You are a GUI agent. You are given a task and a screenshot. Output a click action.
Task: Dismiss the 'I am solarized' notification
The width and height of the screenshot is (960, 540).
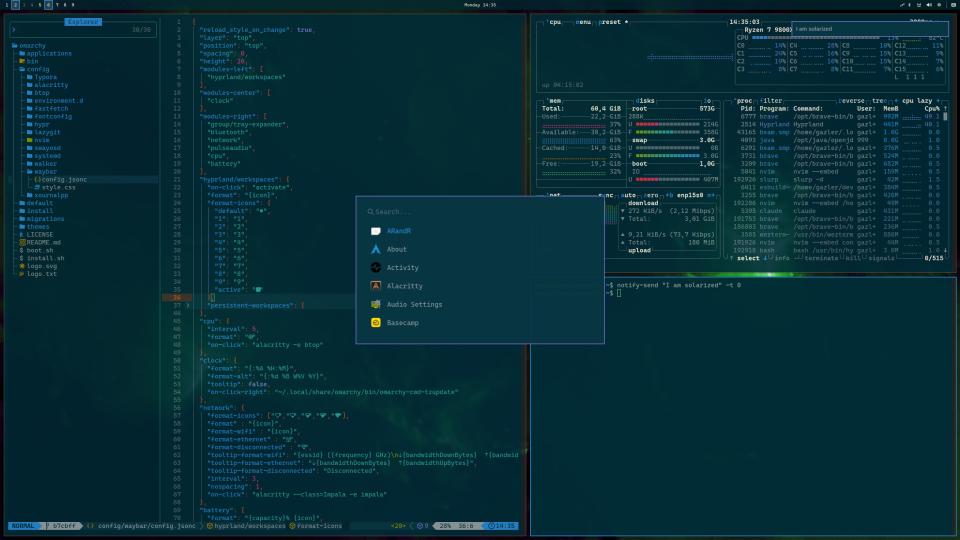pyautogui.click(x=869, y=29)
